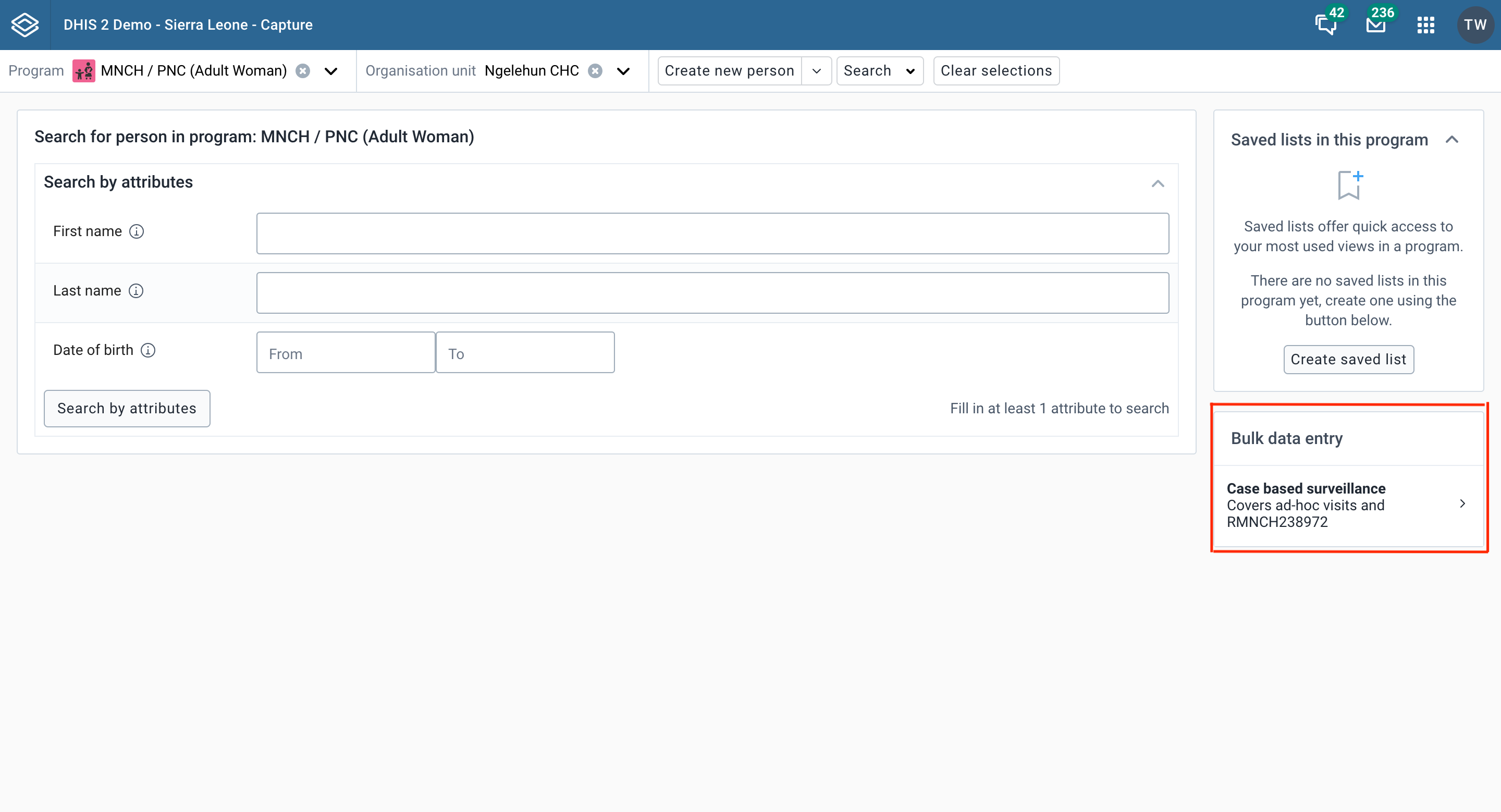Click the MNCH / PNC program icon
This screenshot has width=1501, height=812.
click(83, 70)
